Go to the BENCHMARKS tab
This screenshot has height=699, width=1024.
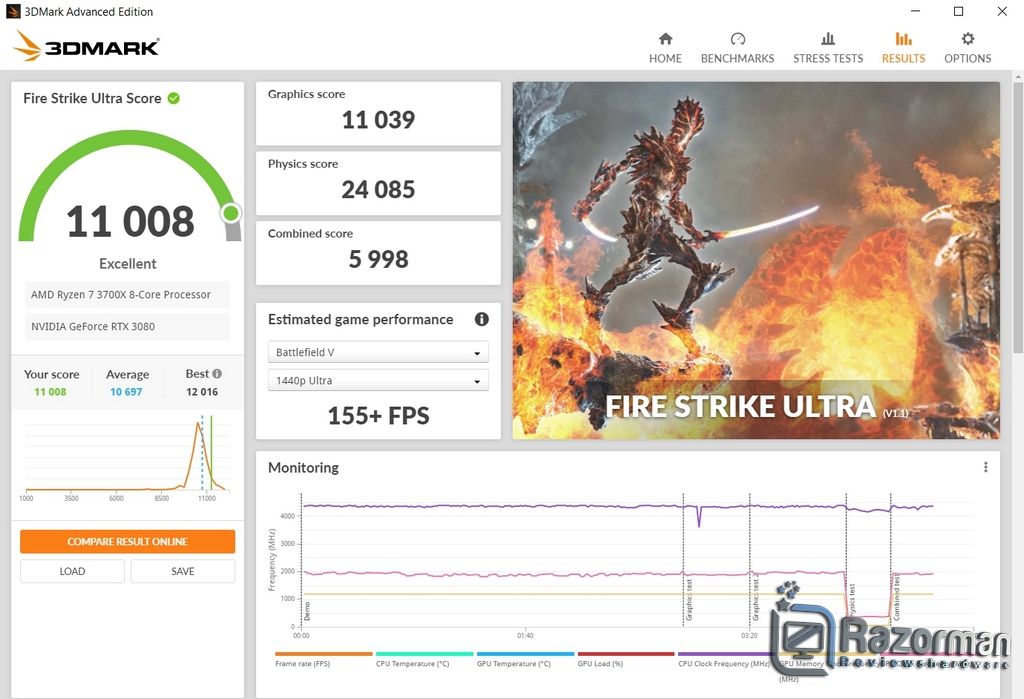[x=737, y=48]
